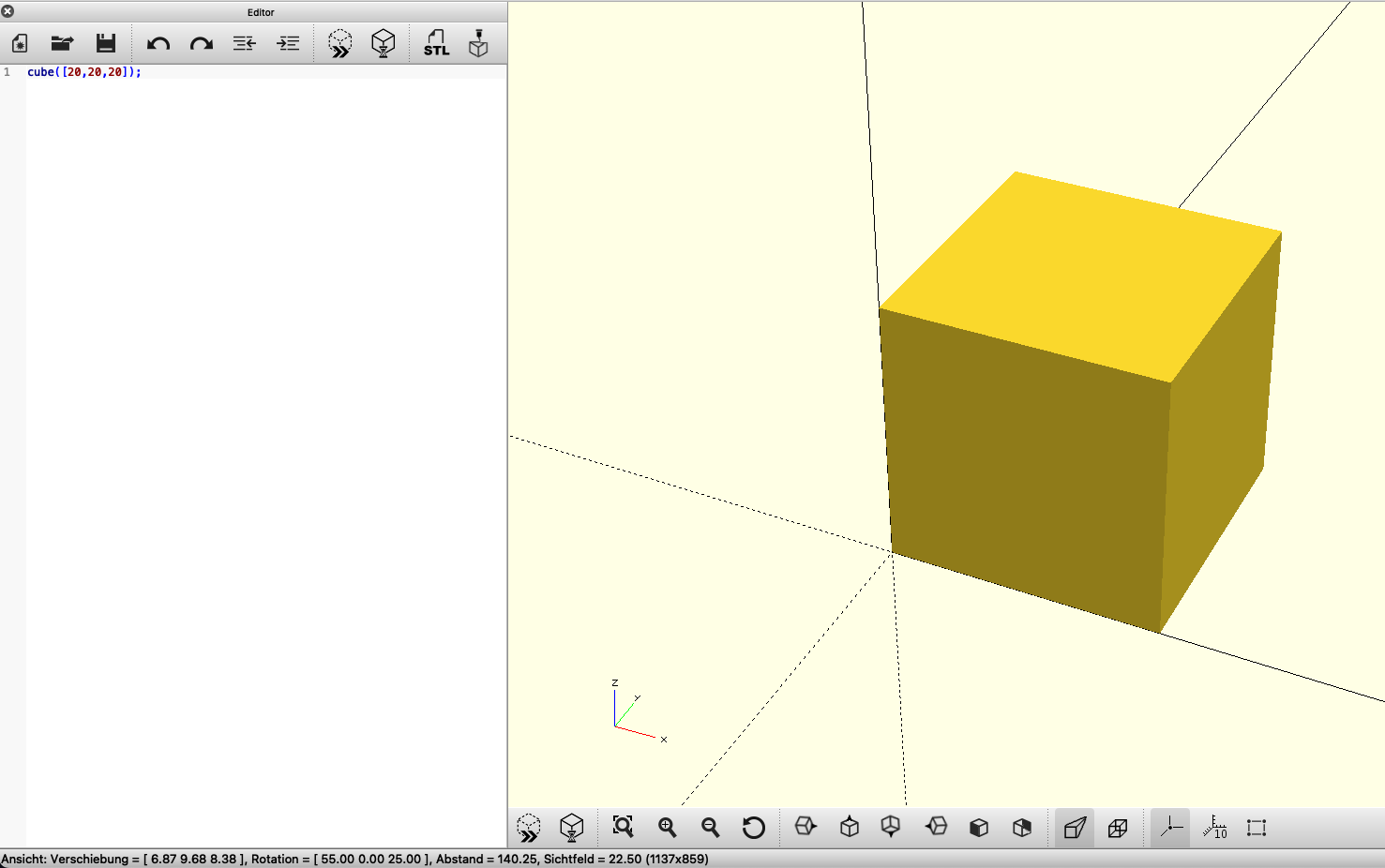This screenshot has width=1385, height=868.
Task: Zoom out of the 3D view
Action: (x=711, y=827)
